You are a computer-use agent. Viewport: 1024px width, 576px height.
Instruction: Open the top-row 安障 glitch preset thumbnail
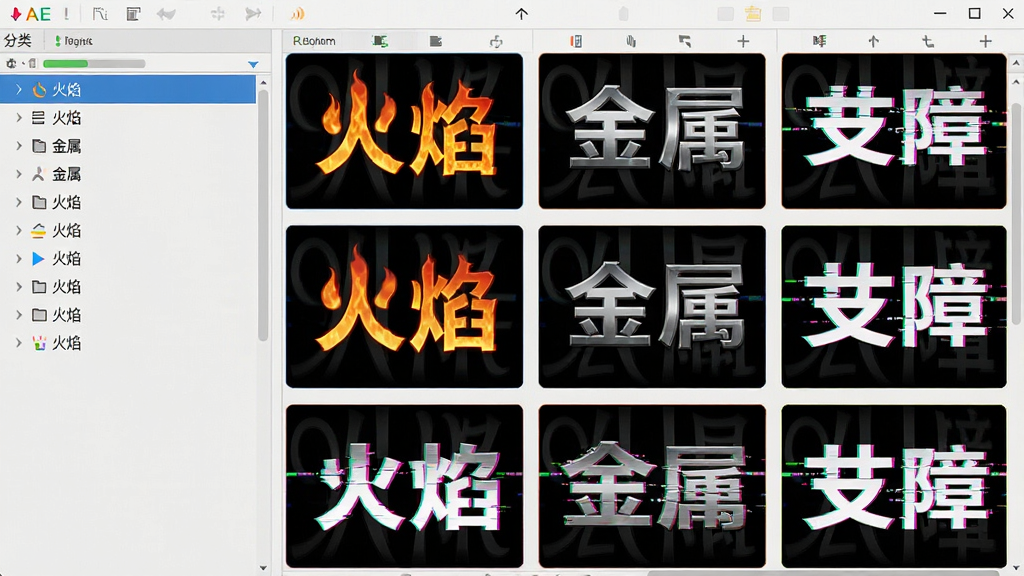point(893,131)
